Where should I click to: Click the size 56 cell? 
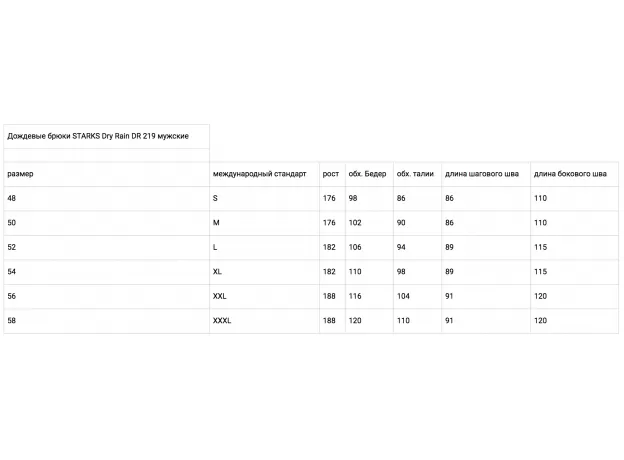point(12,296)
